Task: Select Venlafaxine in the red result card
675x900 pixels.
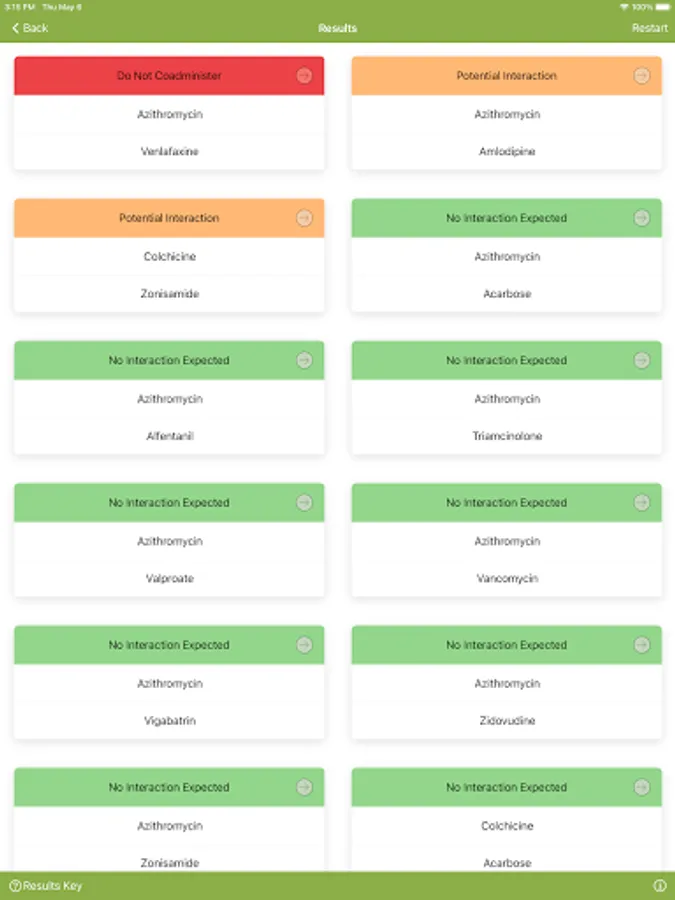Action: [169, 152]
